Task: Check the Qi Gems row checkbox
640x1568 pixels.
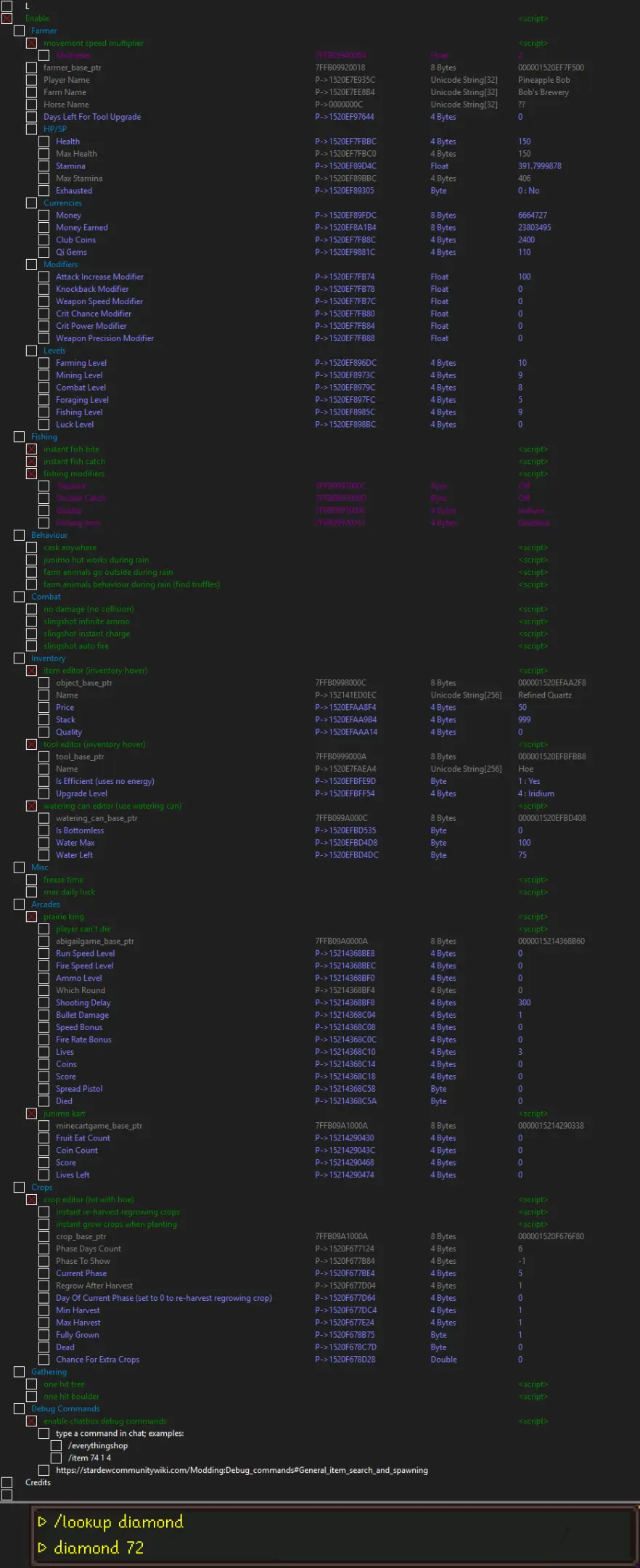Action: [x=44, y=252]
